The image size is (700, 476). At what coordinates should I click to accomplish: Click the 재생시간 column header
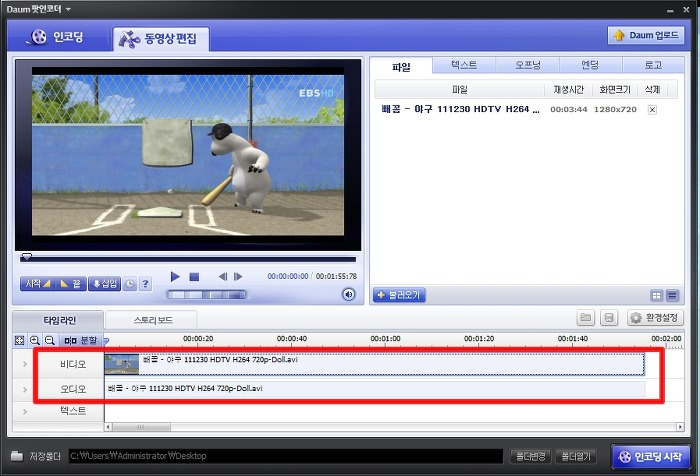(568, 89)
